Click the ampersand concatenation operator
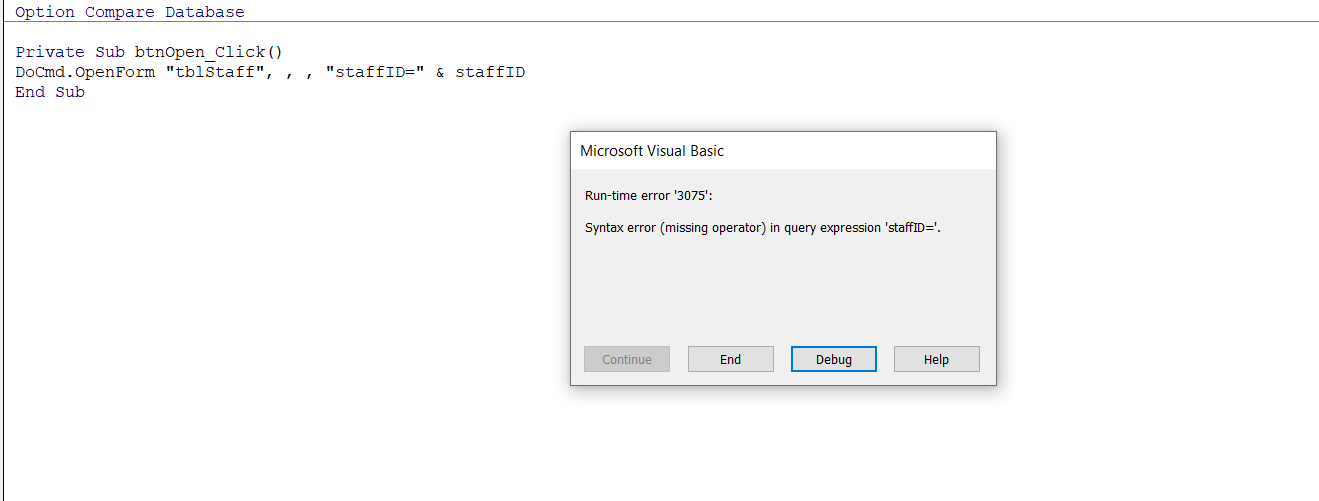The width and height of the screenshot is (1319, 501). 440,72
